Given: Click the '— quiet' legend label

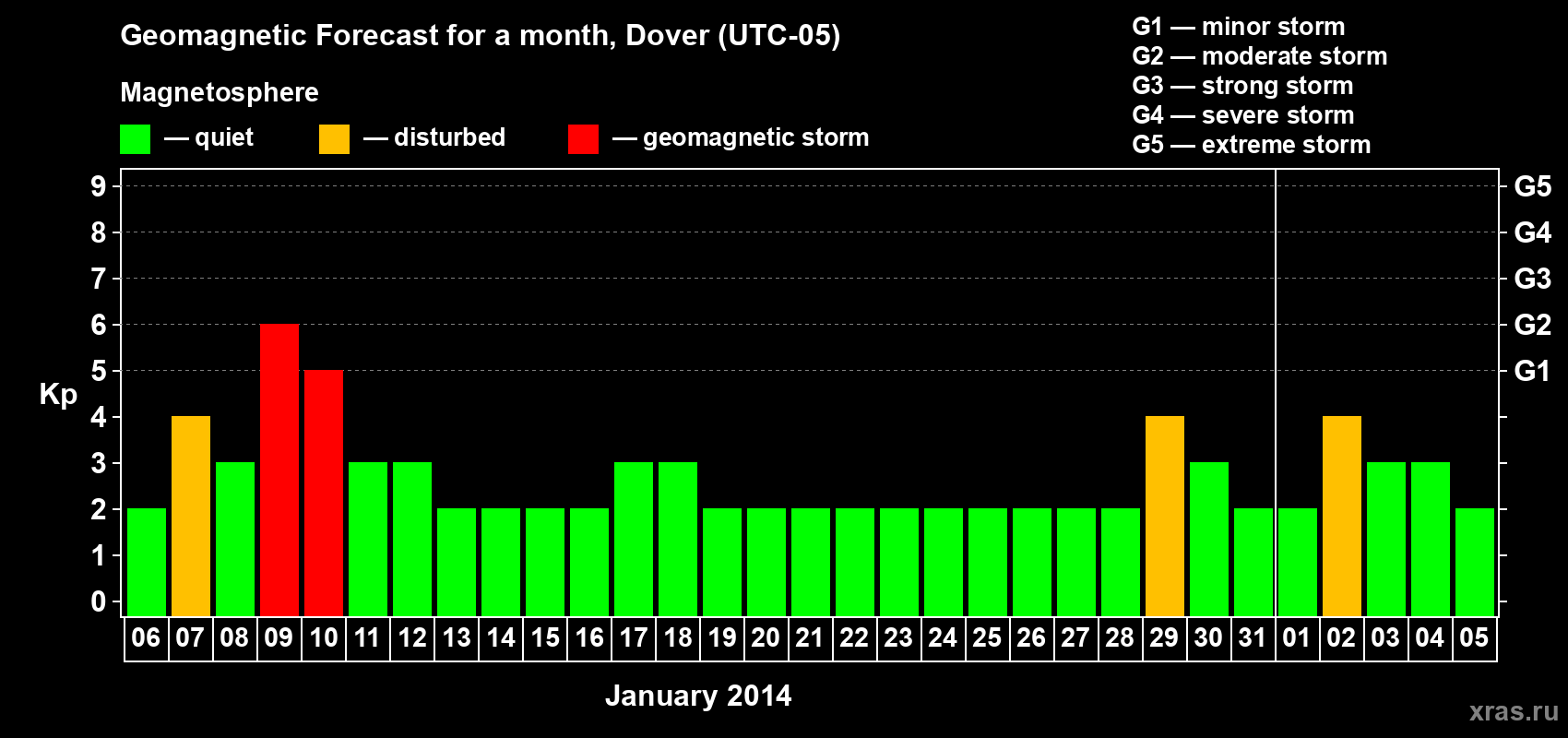Looking at the screenshot, I should pyautogui.click(x=208, y=138).
